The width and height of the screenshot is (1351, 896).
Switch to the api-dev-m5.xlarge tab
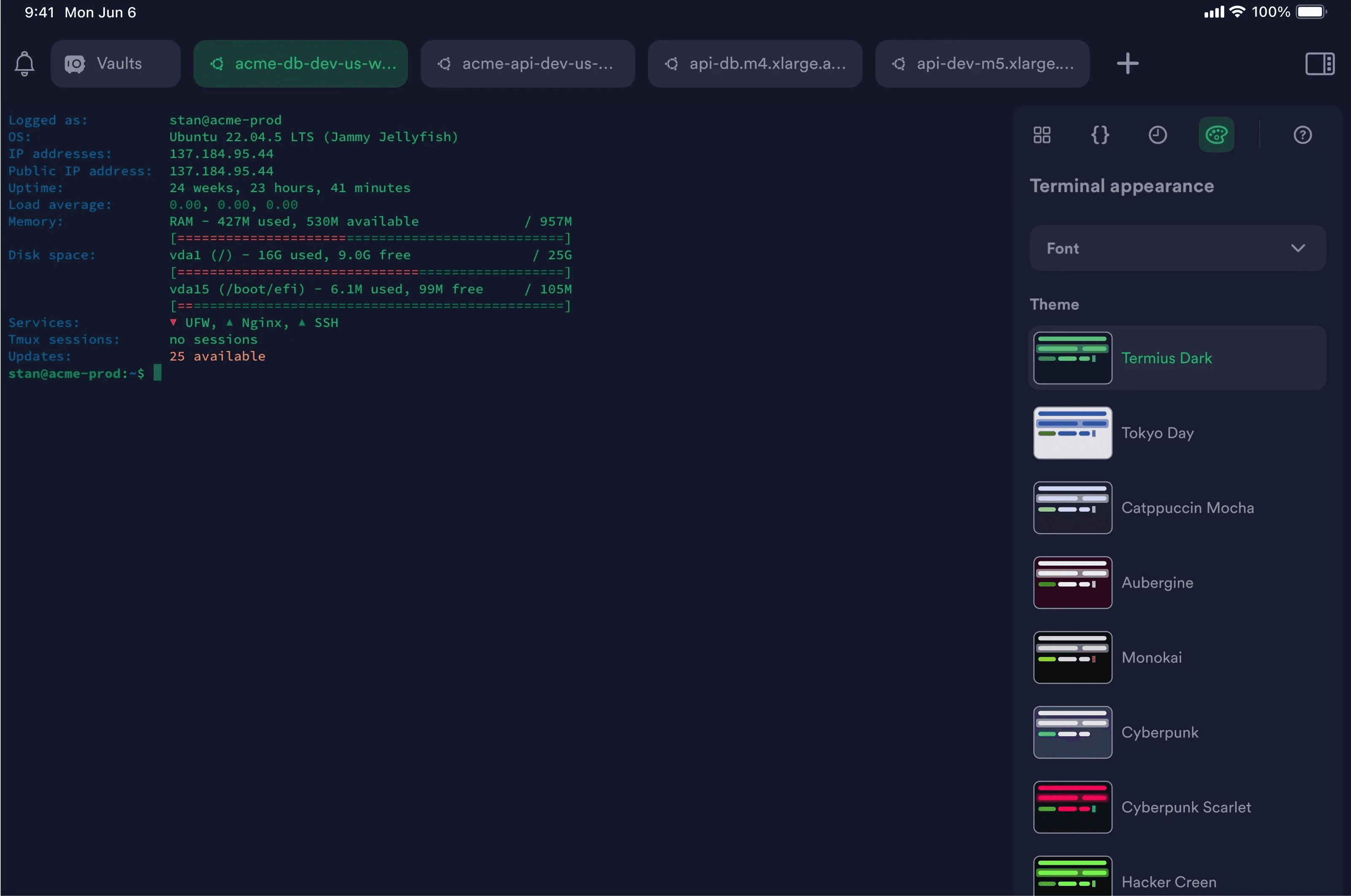click(983, 64)
